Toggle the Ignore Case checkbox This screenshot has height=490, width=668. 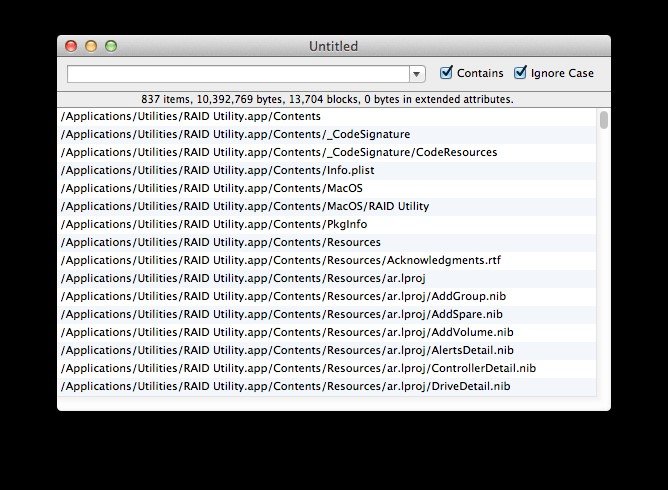(x=520, y=73)
